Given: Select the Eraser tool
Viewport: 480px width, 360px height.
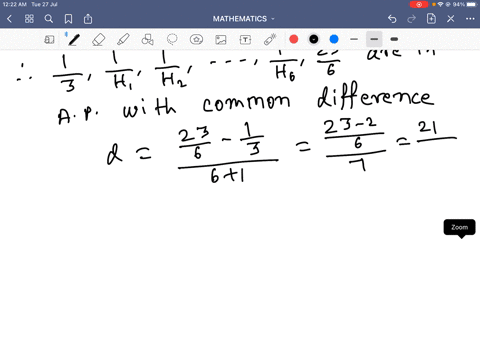Looking at the screenshot, I should pyautogui.click(x=98, y=40).
